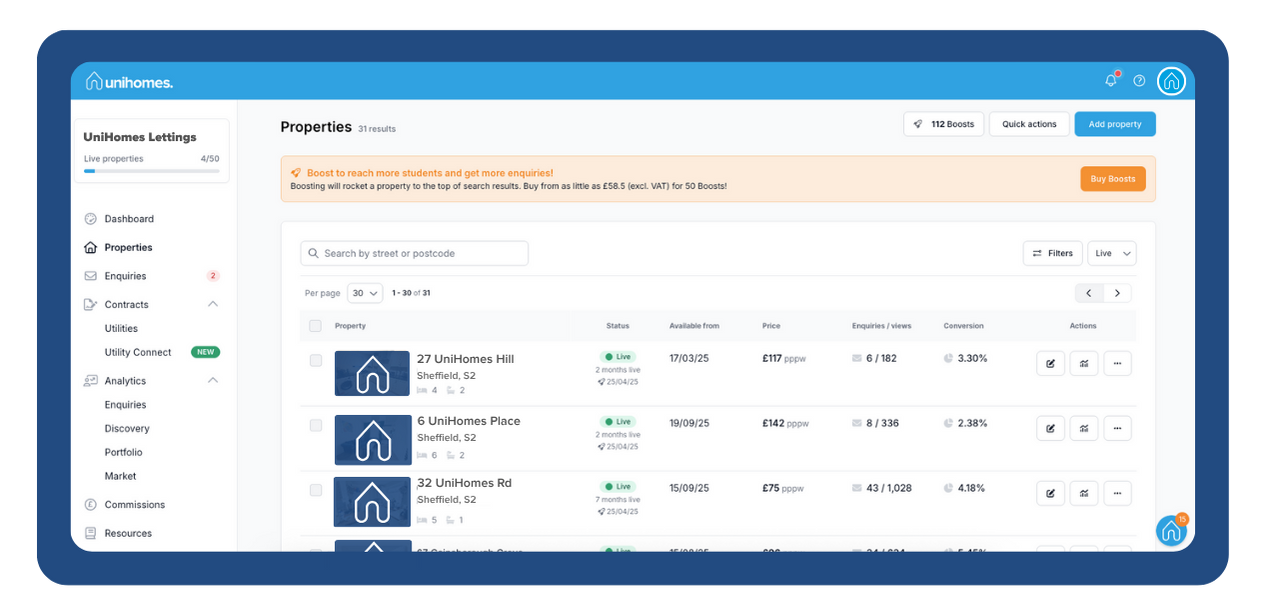Click the Contracts document icon
This screenshot has height=613, width=1266.
pos(91,304)
